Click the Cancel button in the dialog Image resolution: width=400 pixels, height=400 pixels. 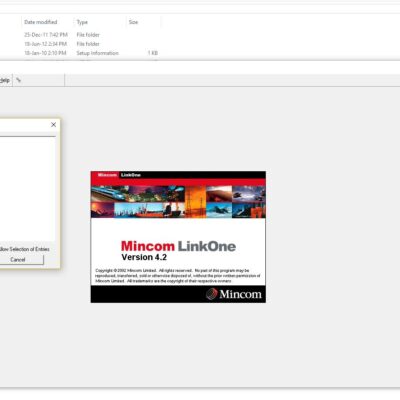(18, 260)
